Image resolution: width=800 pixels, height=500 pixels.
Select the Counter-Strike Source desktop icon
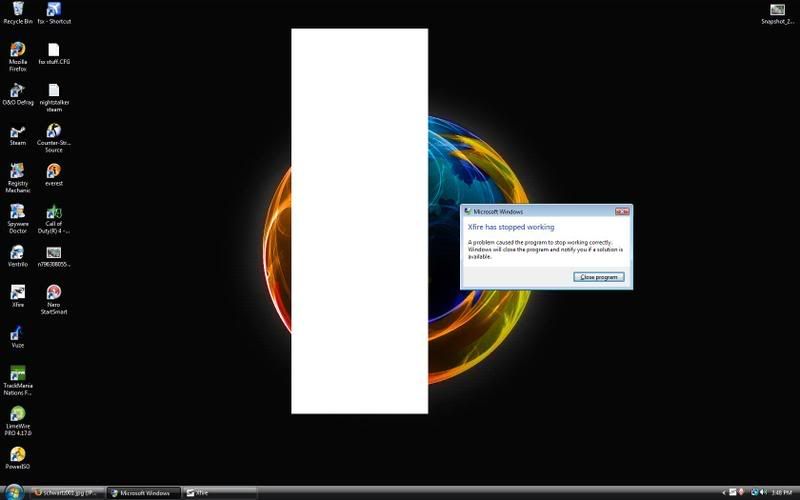(x=54, y=138)
